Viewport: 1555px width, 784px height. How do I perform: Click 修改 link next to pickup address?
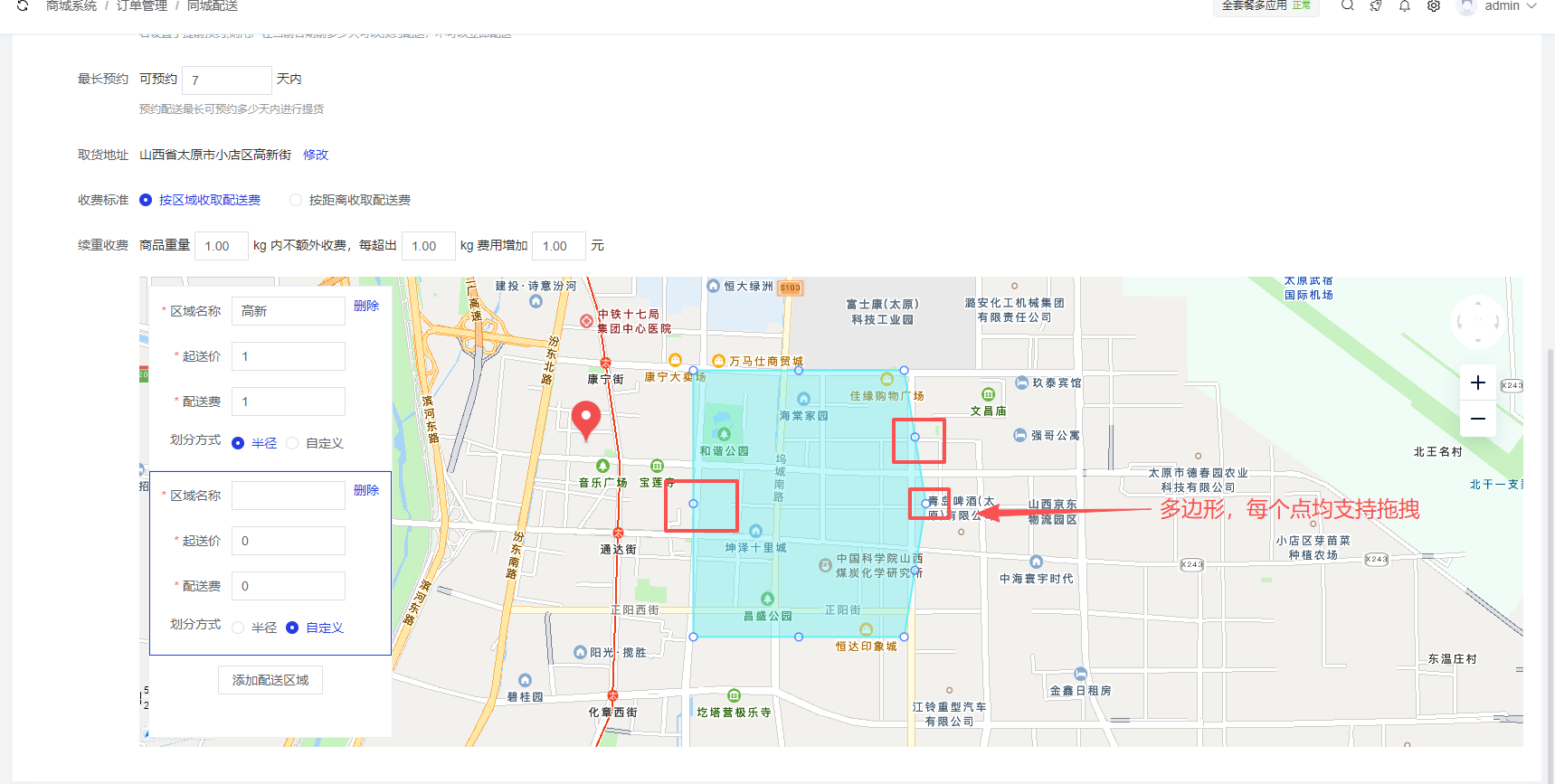click(316, 155)
